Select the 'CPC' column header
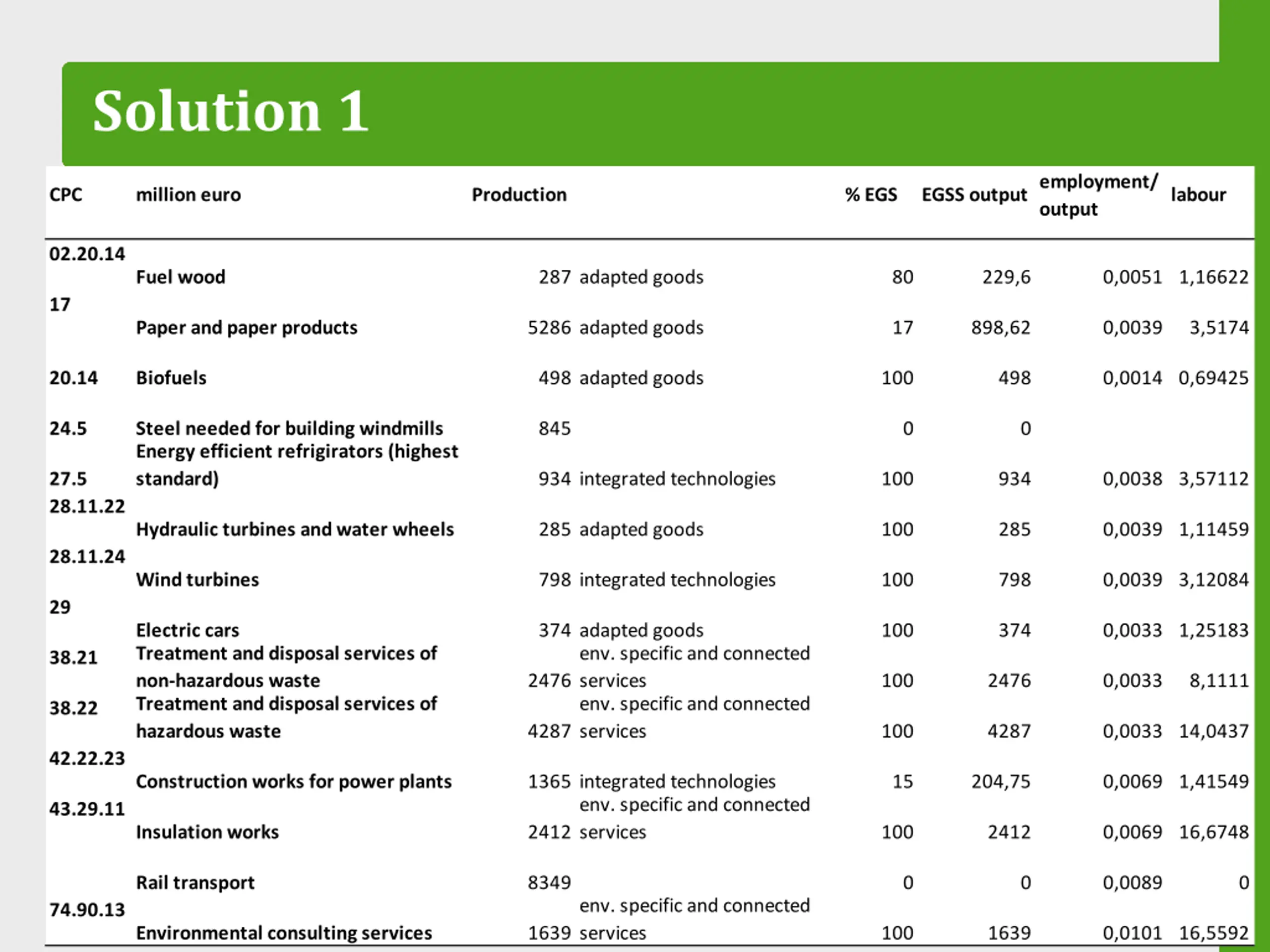Viewport: 1270px width, 952px height. pyautogui.click(x=65, y=194)
